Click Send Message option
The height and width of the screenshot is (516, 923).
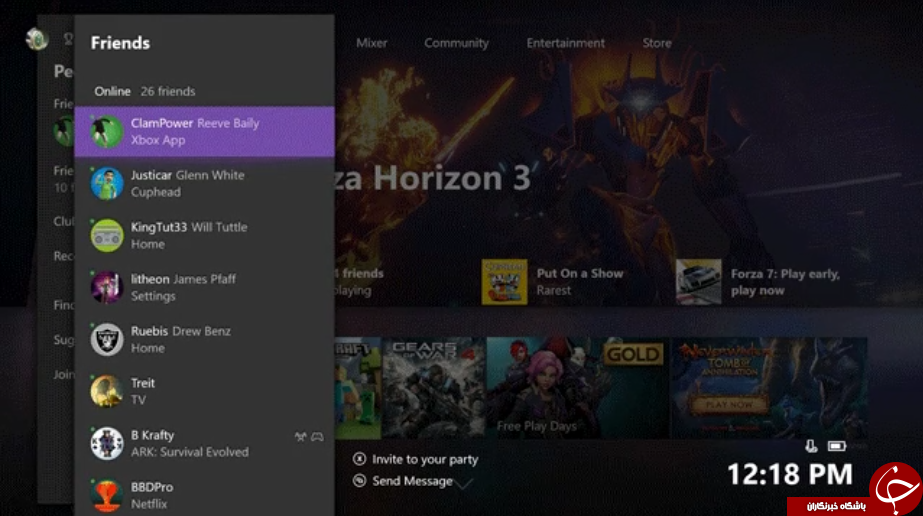coord(412,481)
